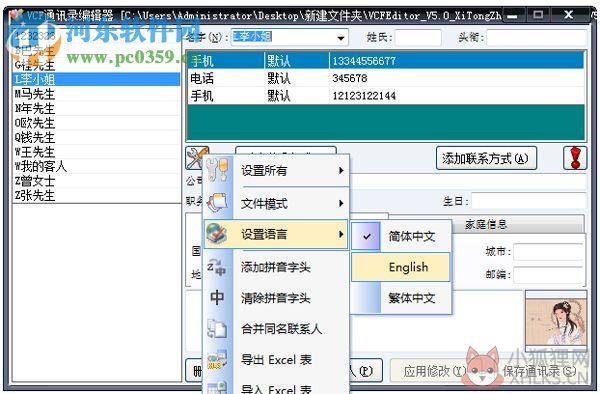Click the 导出 Excel 表 icon
Screen dimensions: 600x394
[217, 360]
